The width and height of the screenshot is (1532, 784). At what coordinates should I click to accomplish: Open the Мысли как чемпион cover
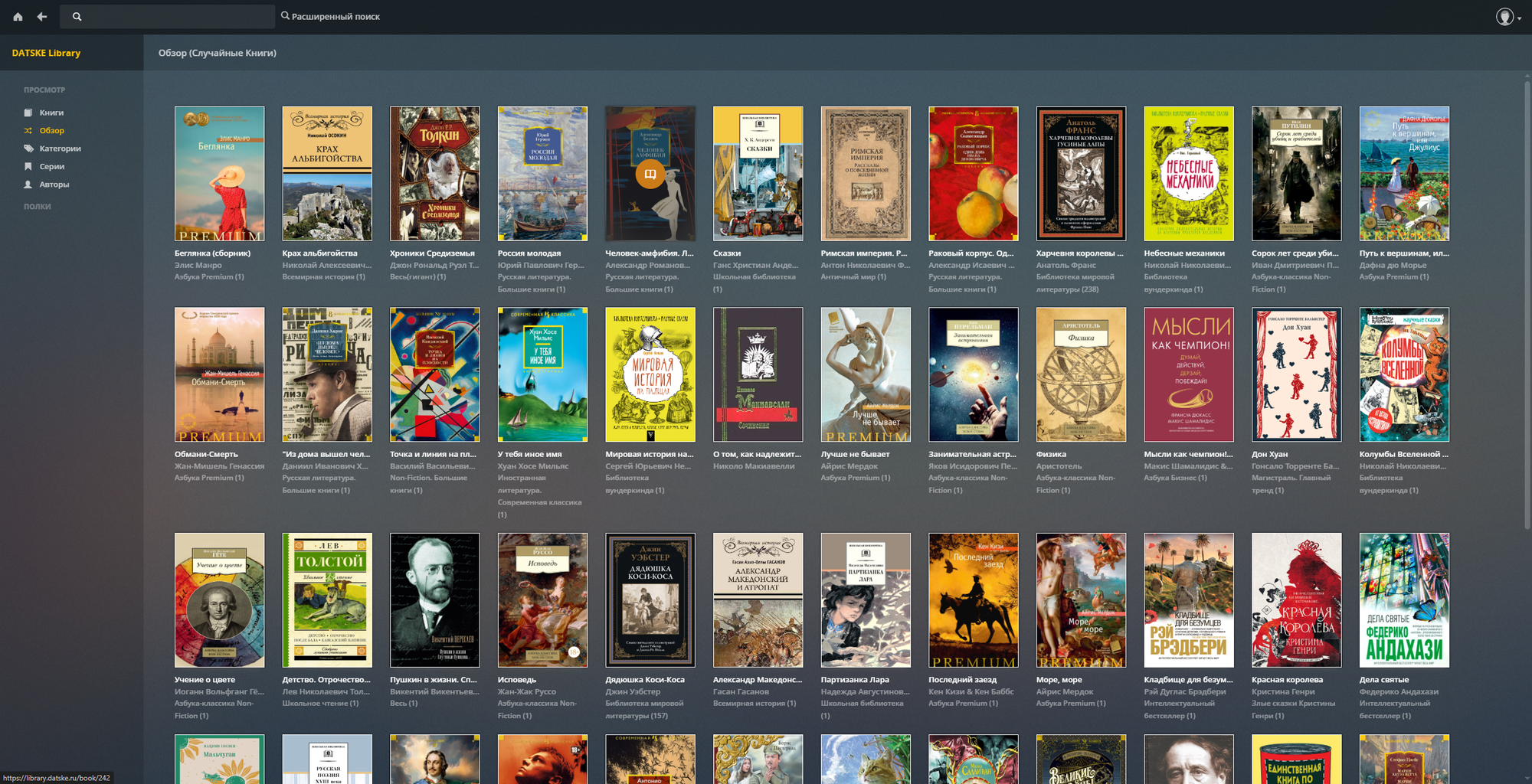tap(1189, 374)
